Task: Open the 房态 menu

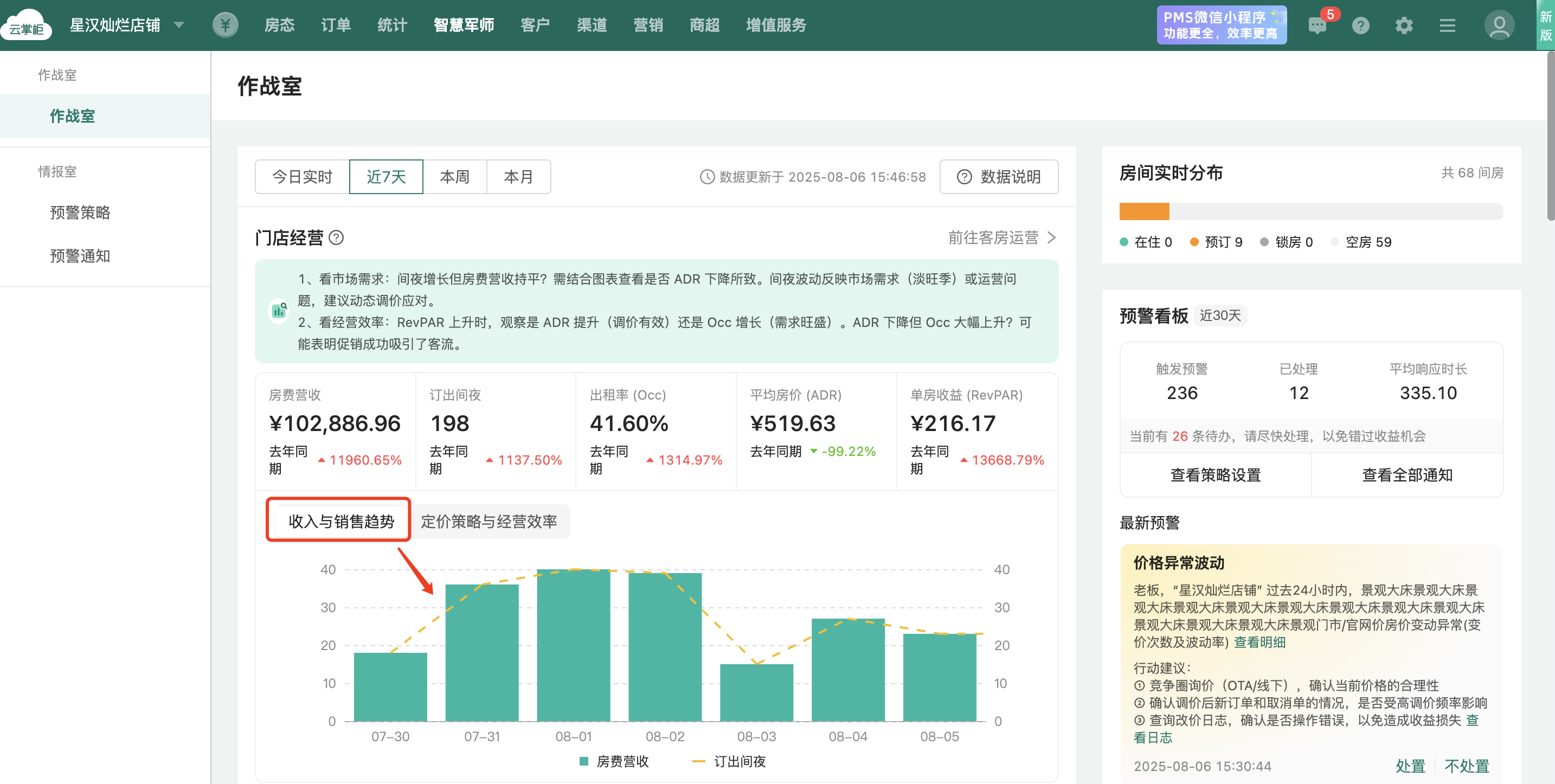Action: 279,25
